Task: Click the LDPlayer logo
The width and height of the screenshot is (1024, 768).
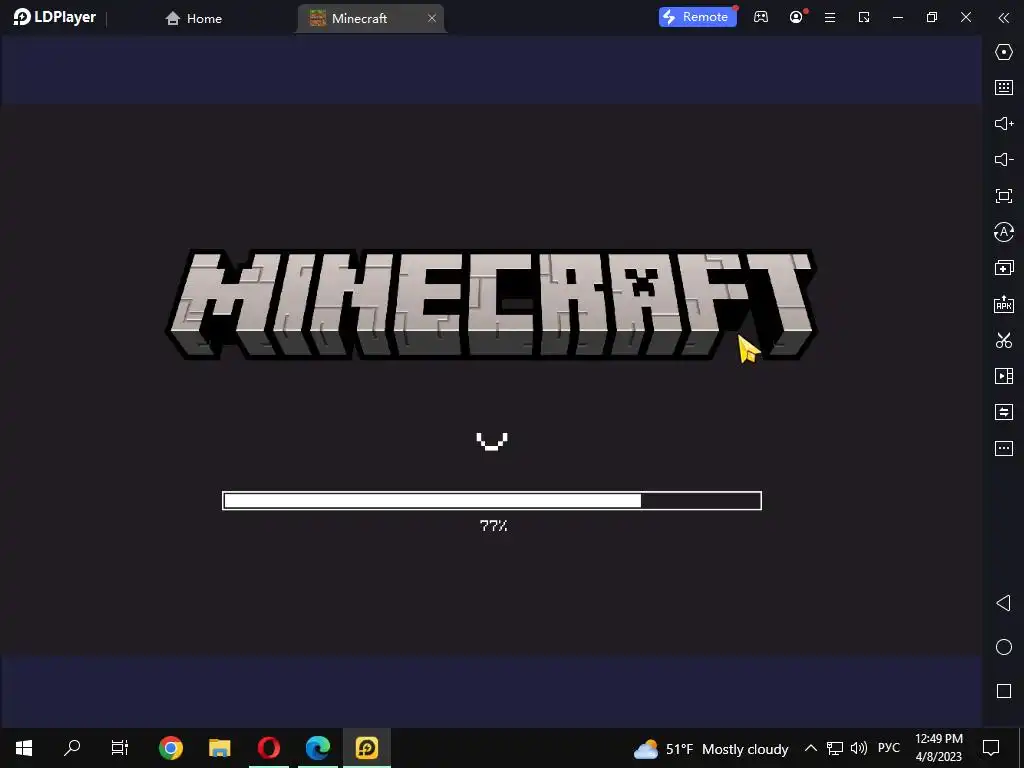Action: [x=55, y=17]
